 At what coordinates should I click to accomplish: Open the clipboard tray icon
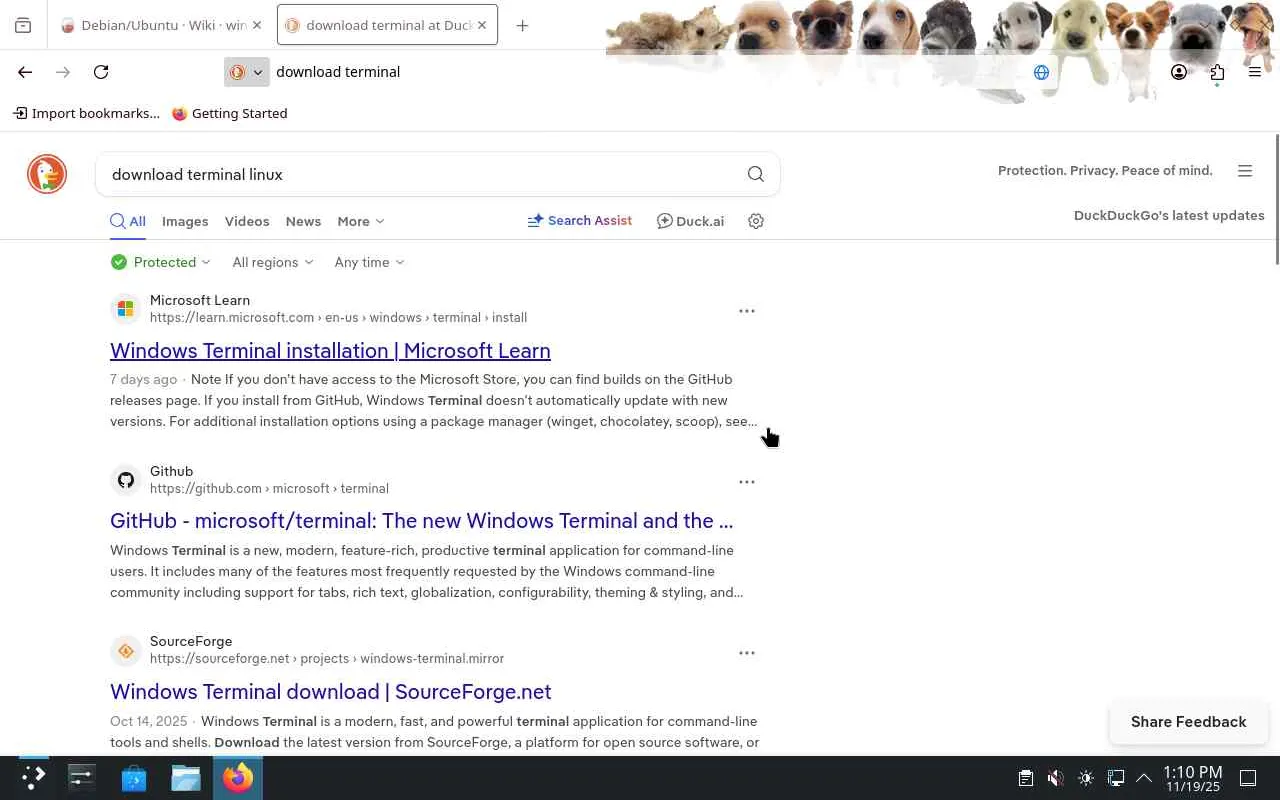[1025, 778]
